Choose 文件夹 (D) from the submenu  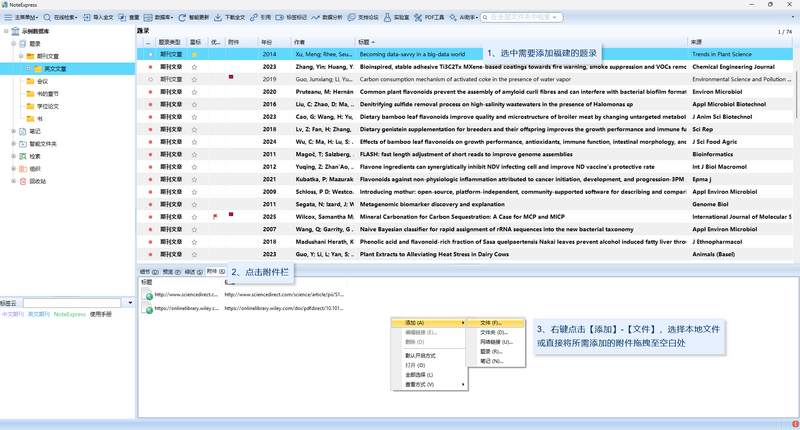pyautogui.click(x=494, y=333)
